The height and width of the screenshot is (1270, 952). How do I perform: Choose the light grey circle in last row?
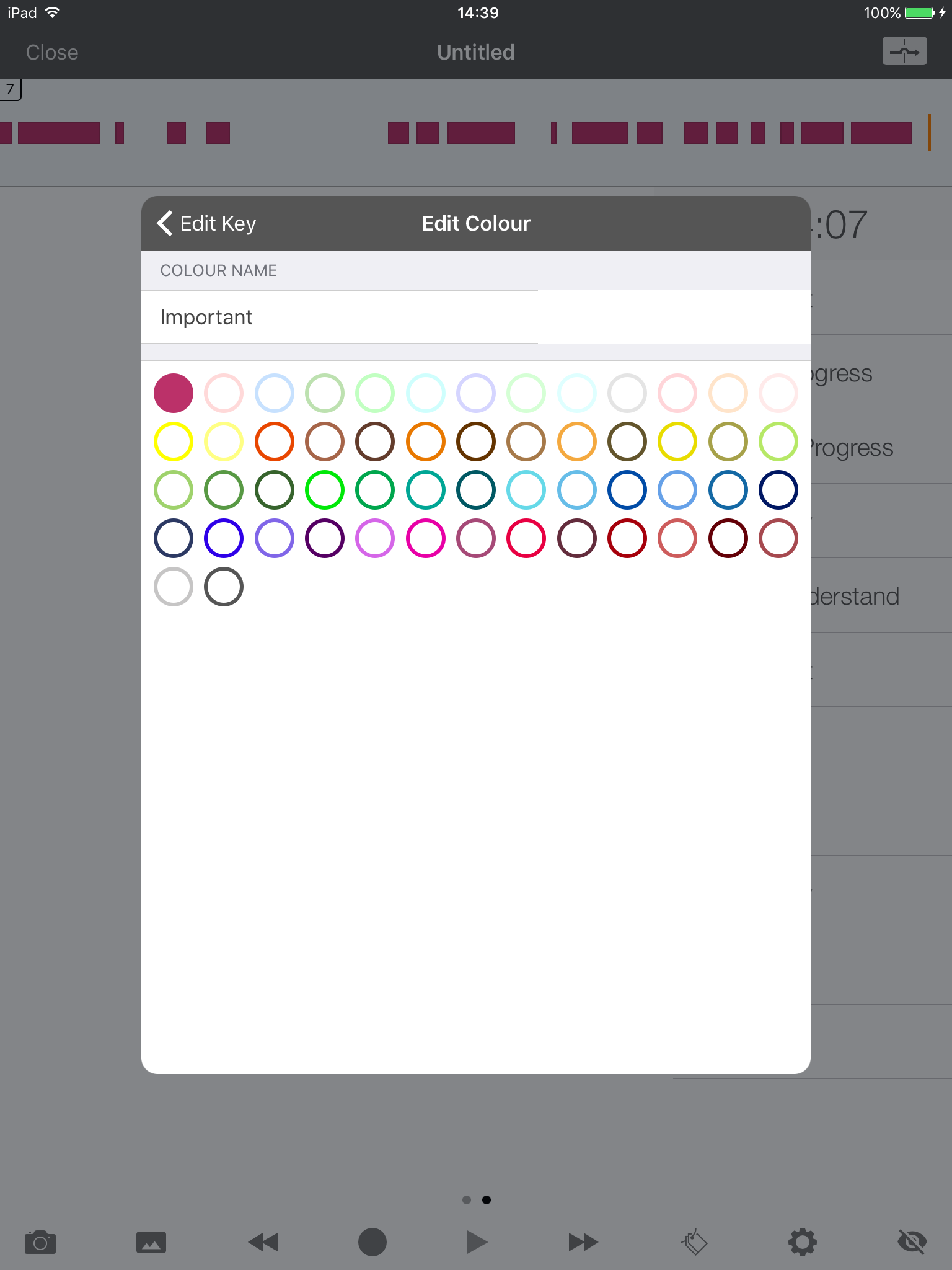point(174,587)
